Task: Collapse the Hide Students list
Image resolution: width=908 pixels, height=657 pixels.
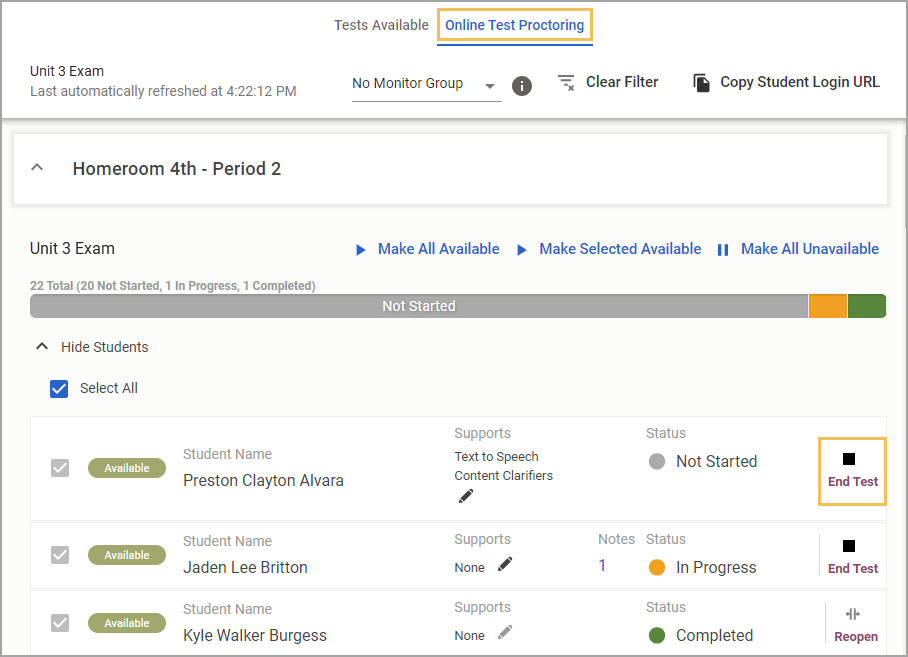Action: tap(42, 347)
